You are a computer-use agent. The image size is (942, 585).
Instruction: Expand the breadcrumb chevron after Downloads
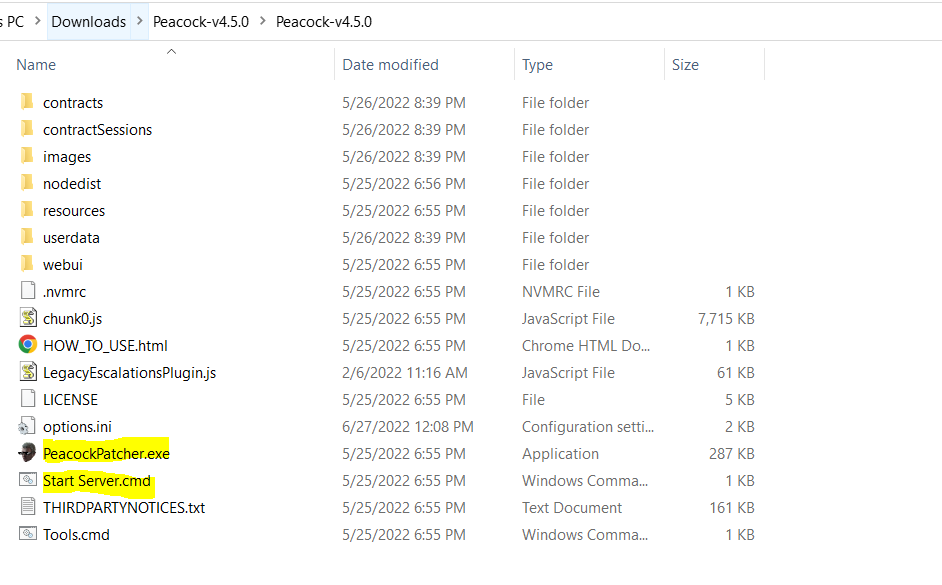(x=137, y=20)
